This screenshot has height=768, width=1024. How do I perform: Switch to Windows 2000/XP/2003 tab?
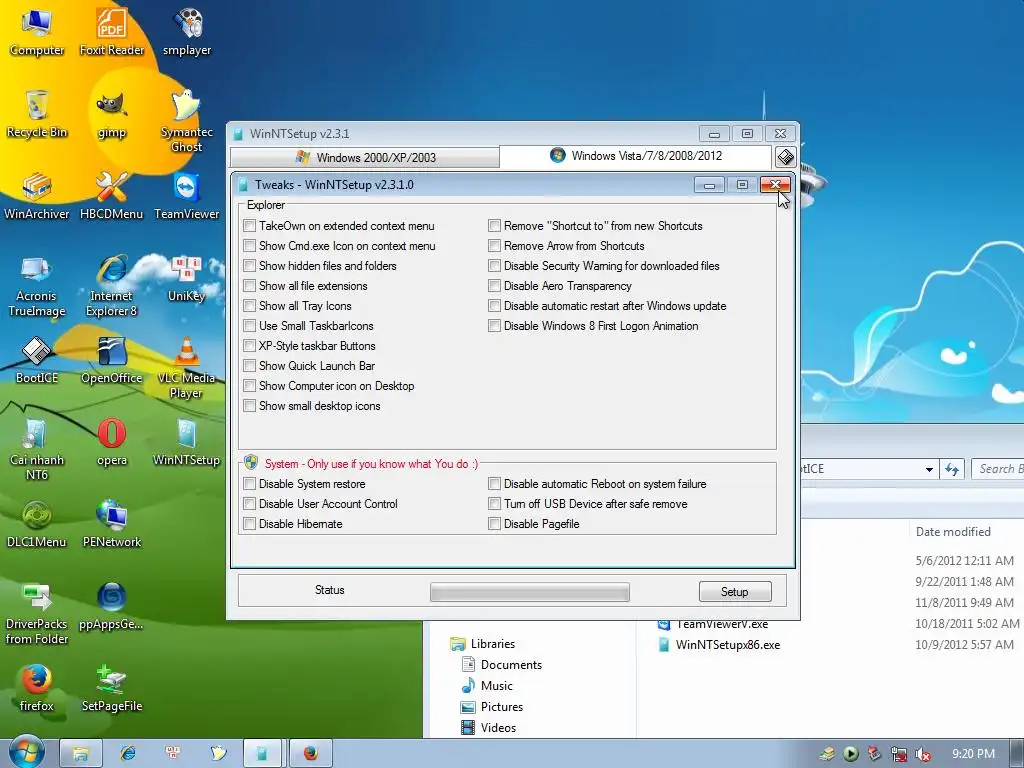(365, 157)
